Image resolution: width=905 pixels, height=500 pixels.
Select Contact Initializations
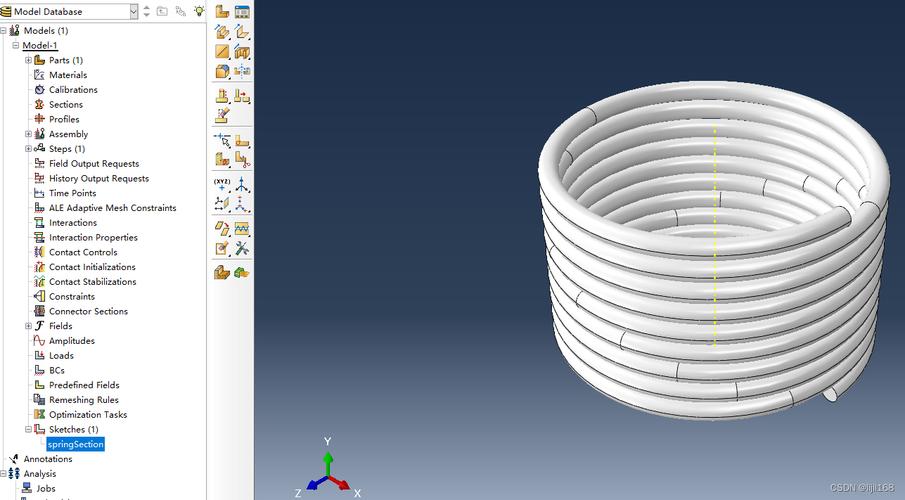tap(92, 267)
